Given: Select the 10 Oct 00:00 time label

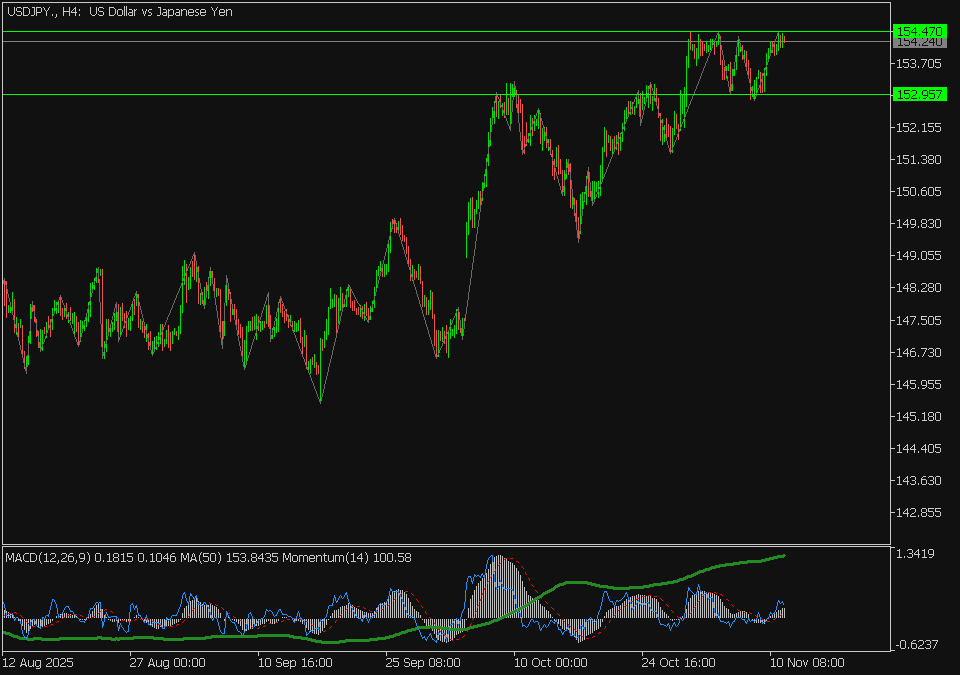Looking at the screenshot, I should click(550, 662).
